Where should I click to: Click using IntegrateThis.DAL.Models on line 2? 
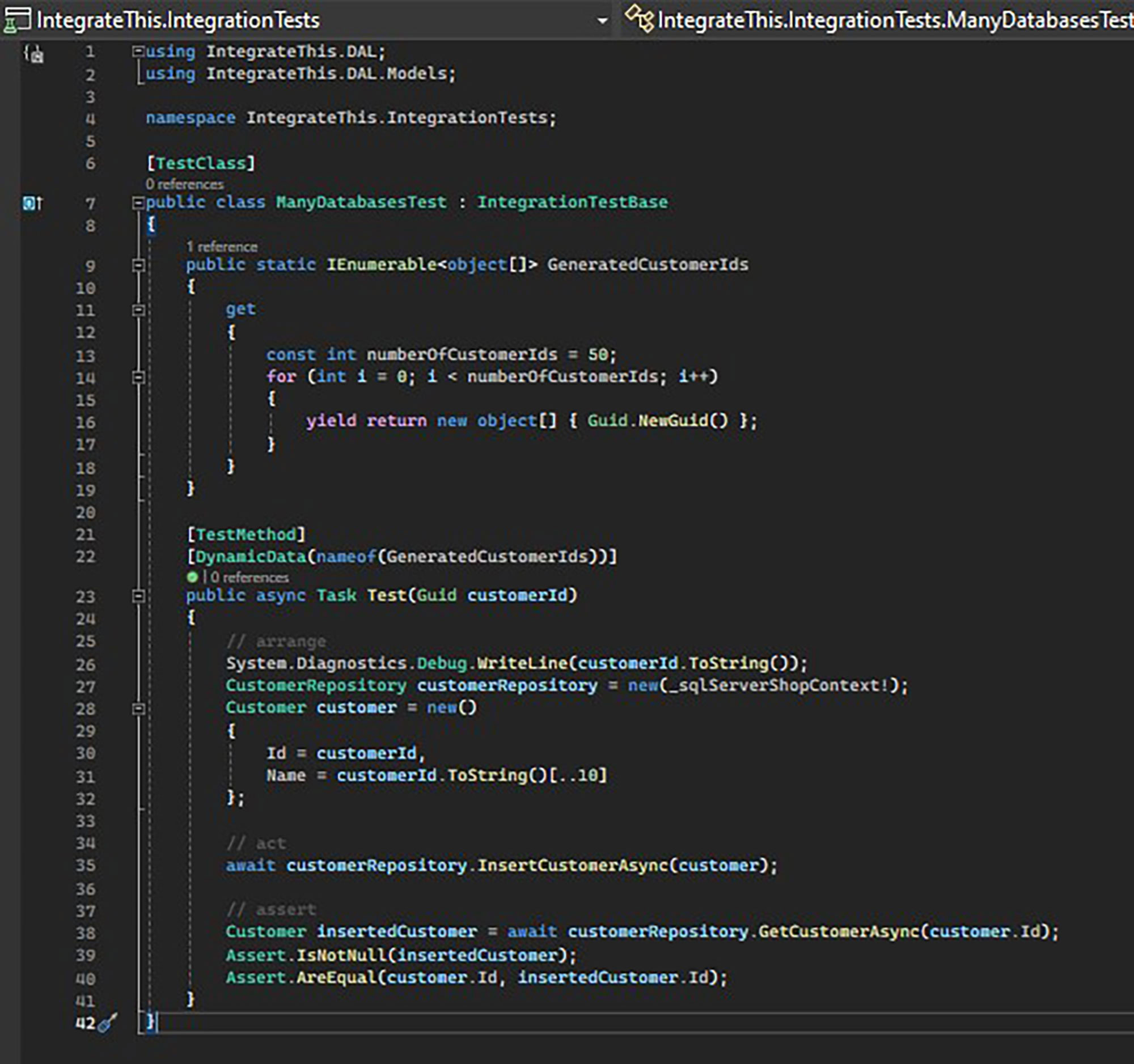(301, 74)
